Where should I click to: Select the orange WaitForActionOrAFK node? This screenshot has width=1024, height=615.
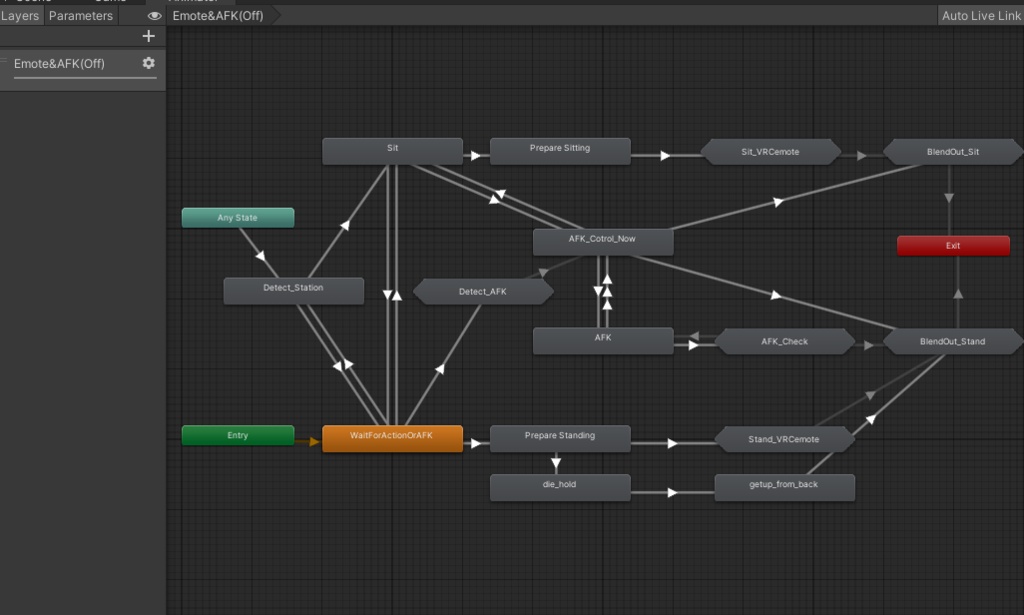tap(392, 438)
